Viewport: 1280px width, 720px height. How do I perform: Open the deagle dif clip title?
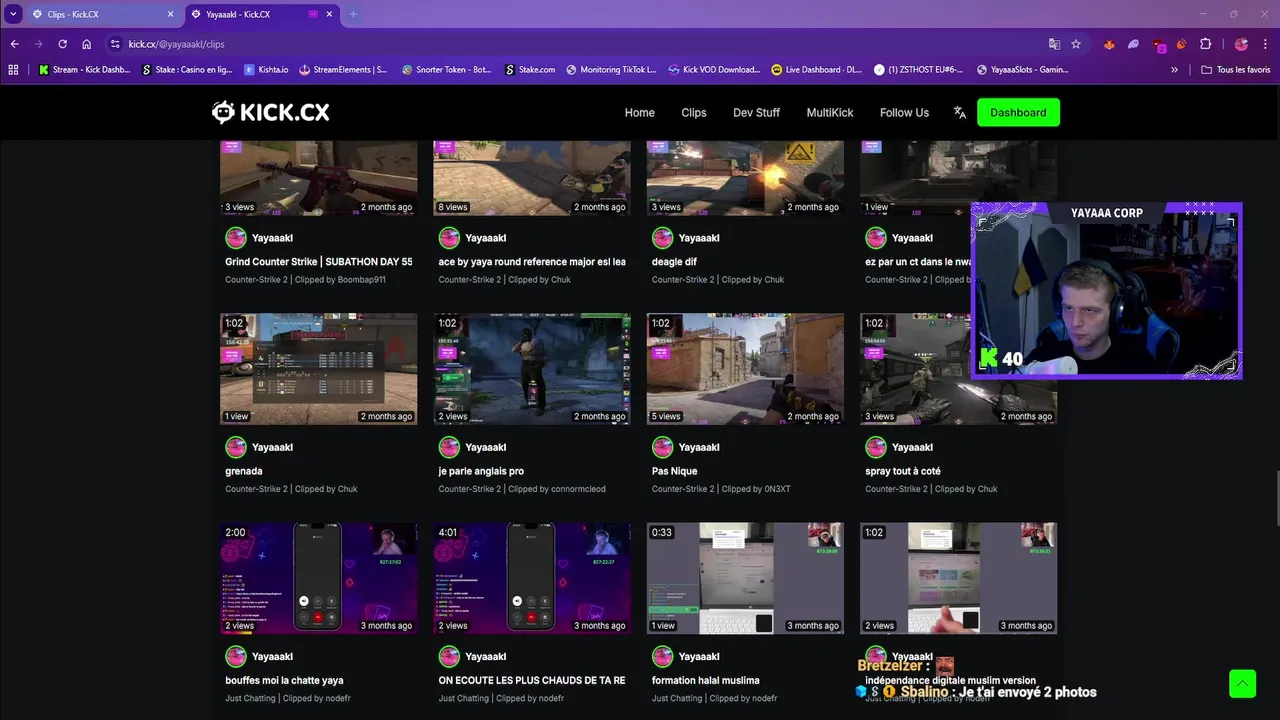click(674, 262)
